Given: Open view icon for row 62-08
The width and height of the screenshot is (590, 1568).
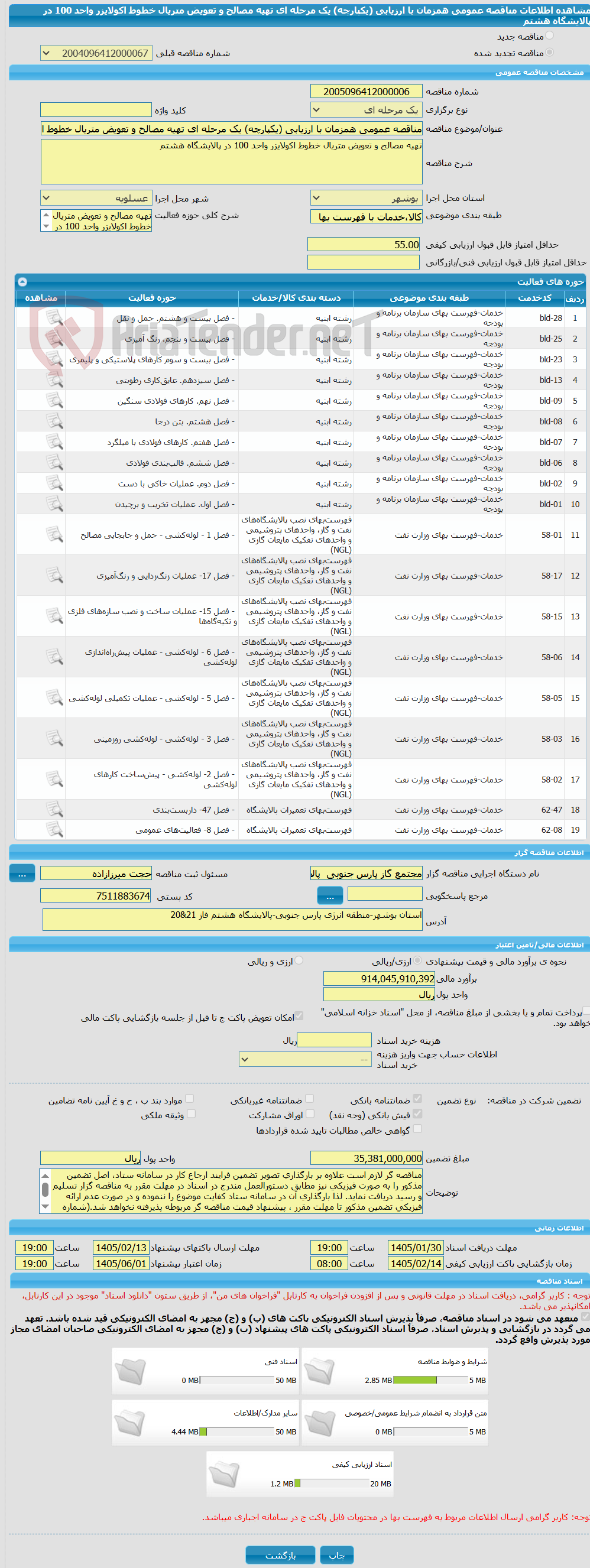Looking at the screenshot, I should point(55,830).
